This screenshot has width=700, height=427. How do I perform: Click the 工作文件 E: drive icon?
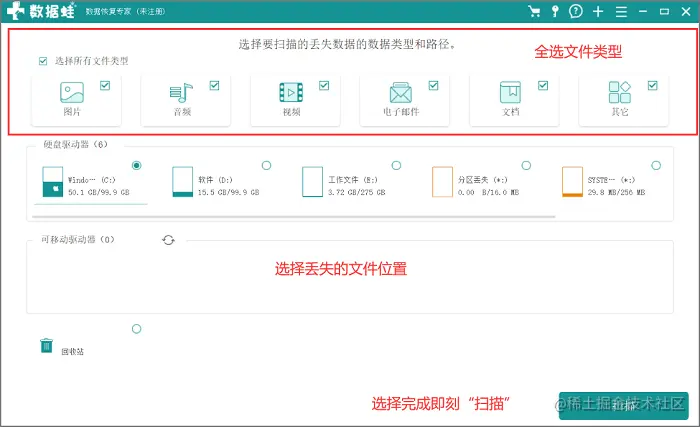pyautogui.click(x=312, y=182)
